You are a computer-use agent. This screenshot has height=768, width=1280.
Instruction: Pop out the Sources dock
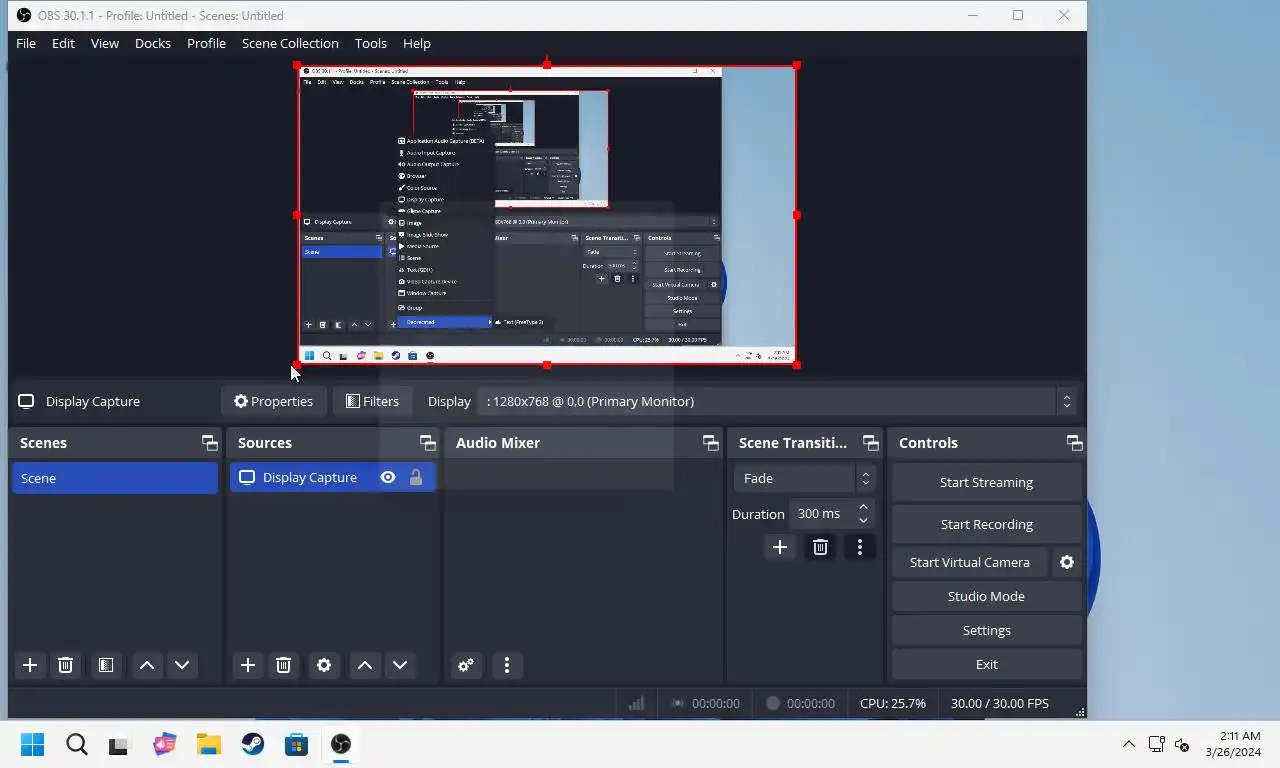point(427,443)
